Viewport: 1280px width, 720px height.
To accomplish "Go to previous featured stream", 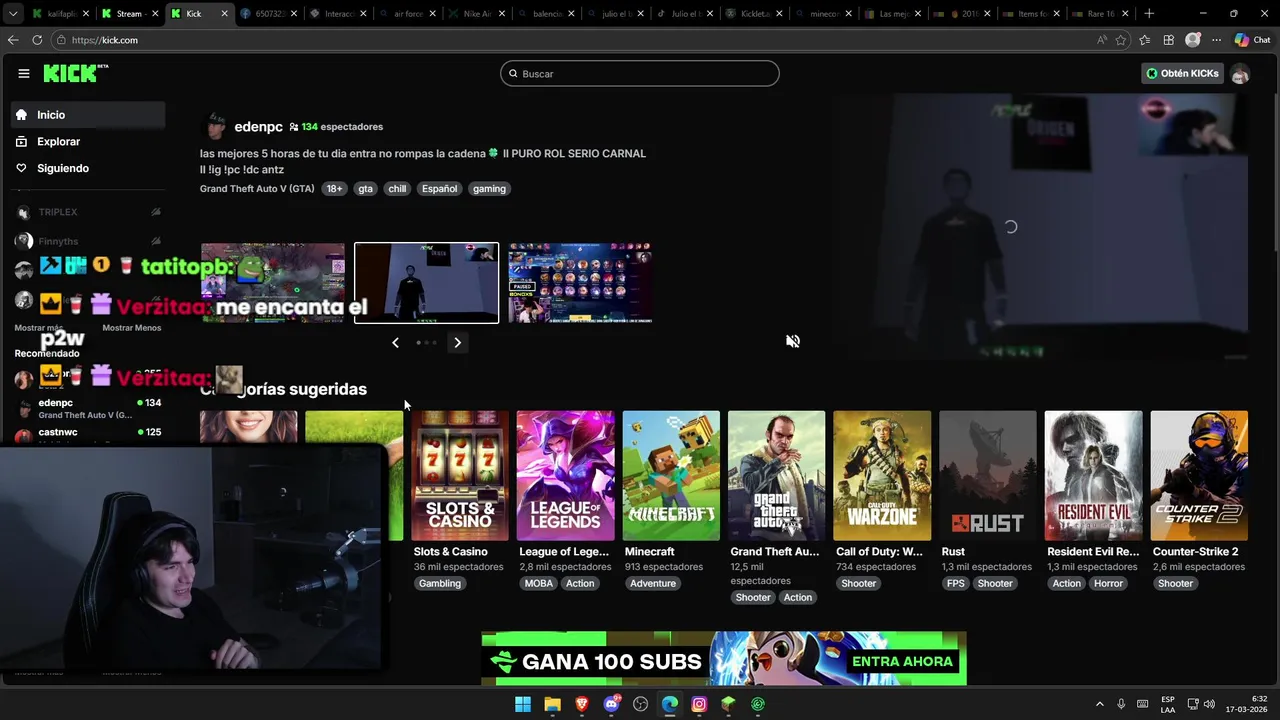I will [x=395, y=343].
